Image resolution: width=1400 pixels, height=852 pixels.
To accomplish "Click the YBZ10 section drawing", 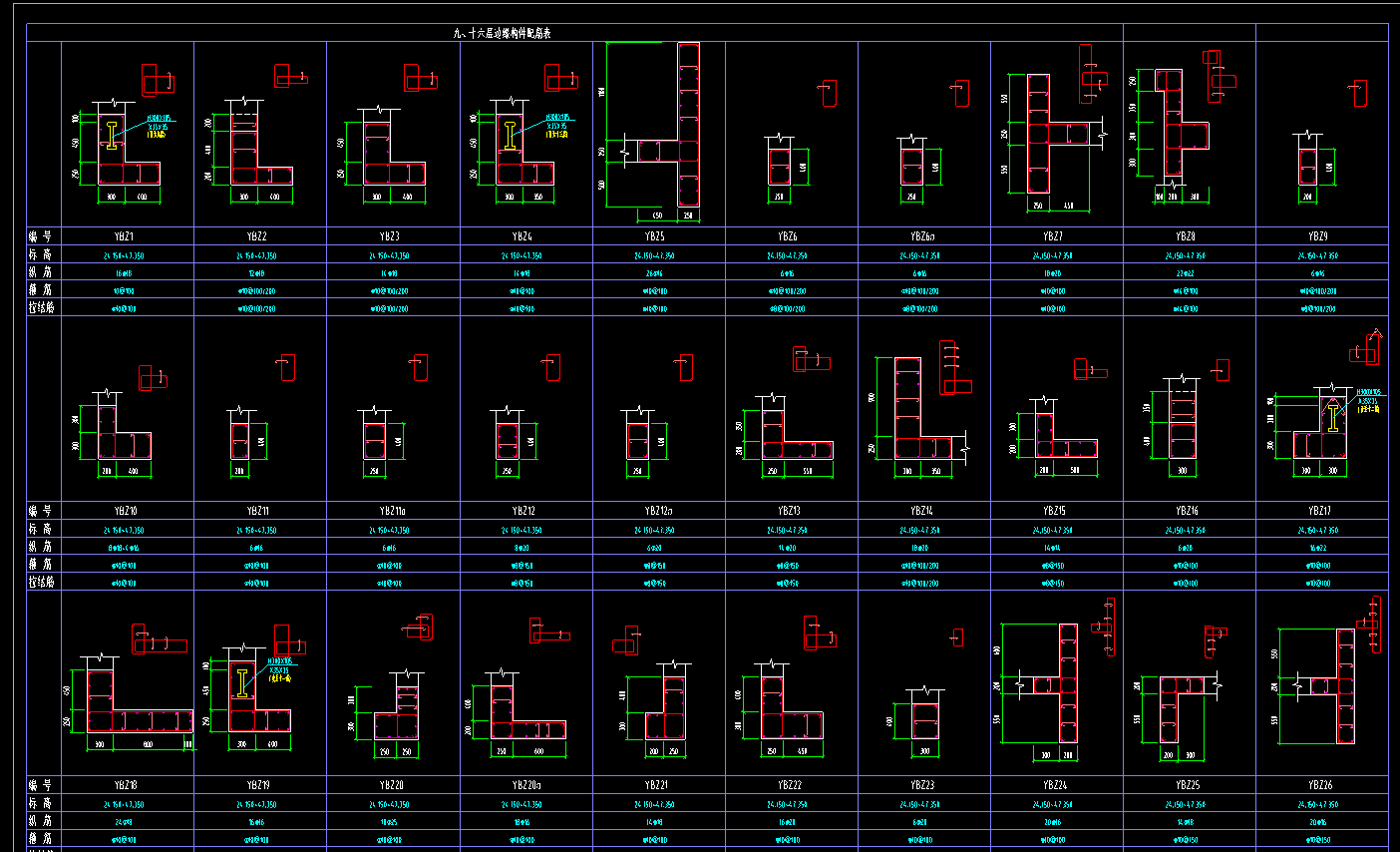I will pos(124,431).
